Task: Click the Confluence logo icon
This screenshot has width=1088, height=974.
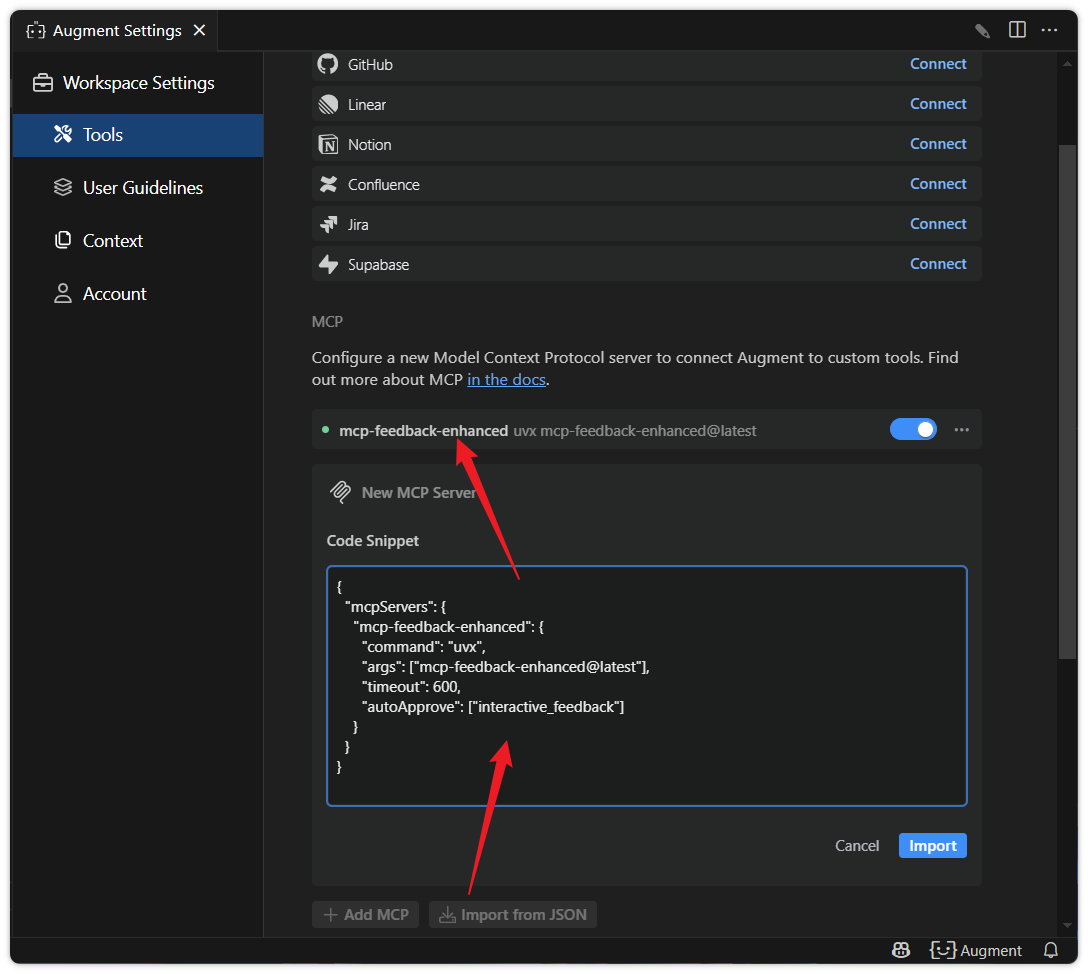Action: [x=328, y=185]
